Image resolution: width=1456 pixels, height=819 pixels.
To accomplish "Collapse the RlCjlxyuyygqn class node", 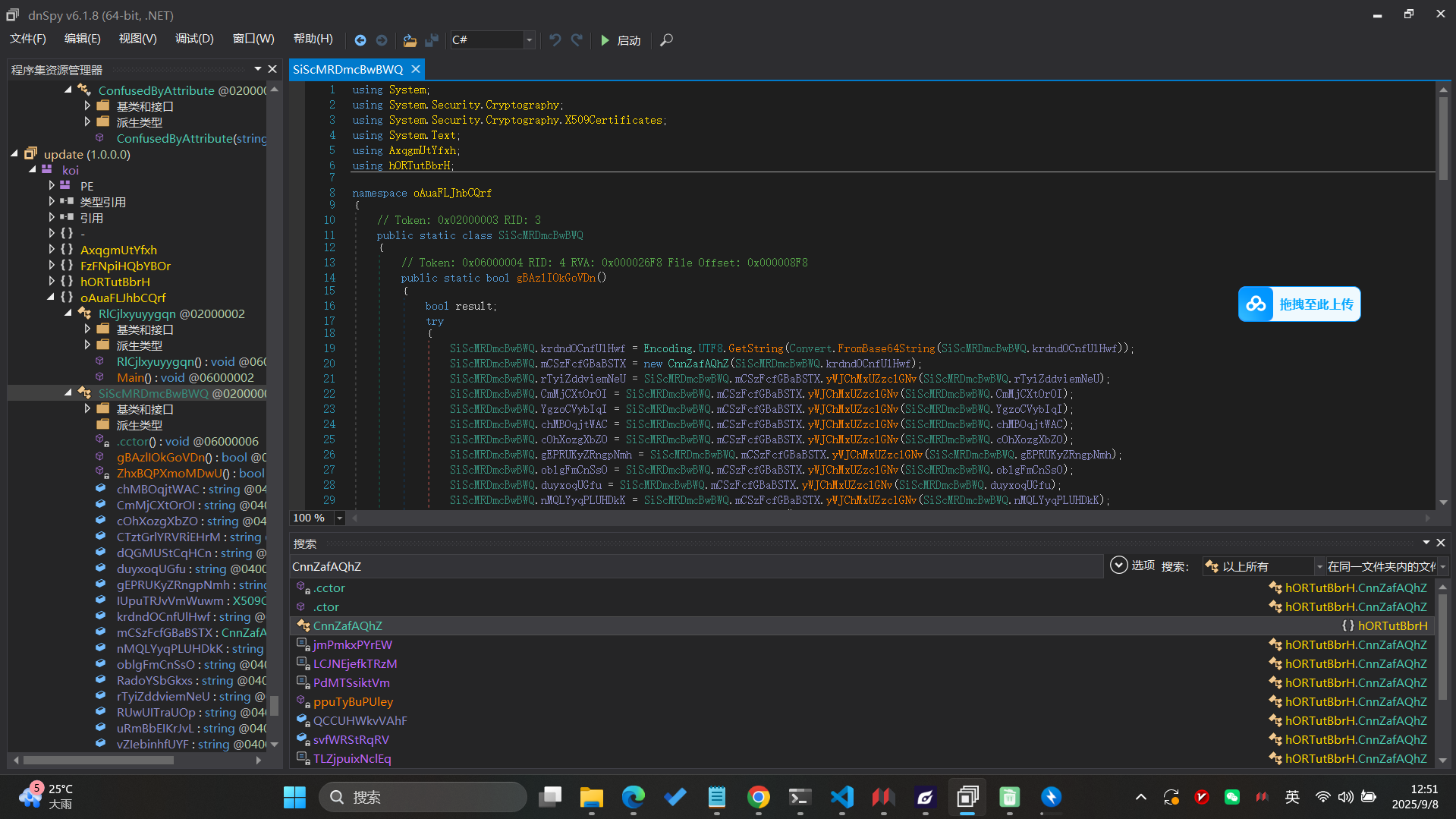I will click(68, 313).
